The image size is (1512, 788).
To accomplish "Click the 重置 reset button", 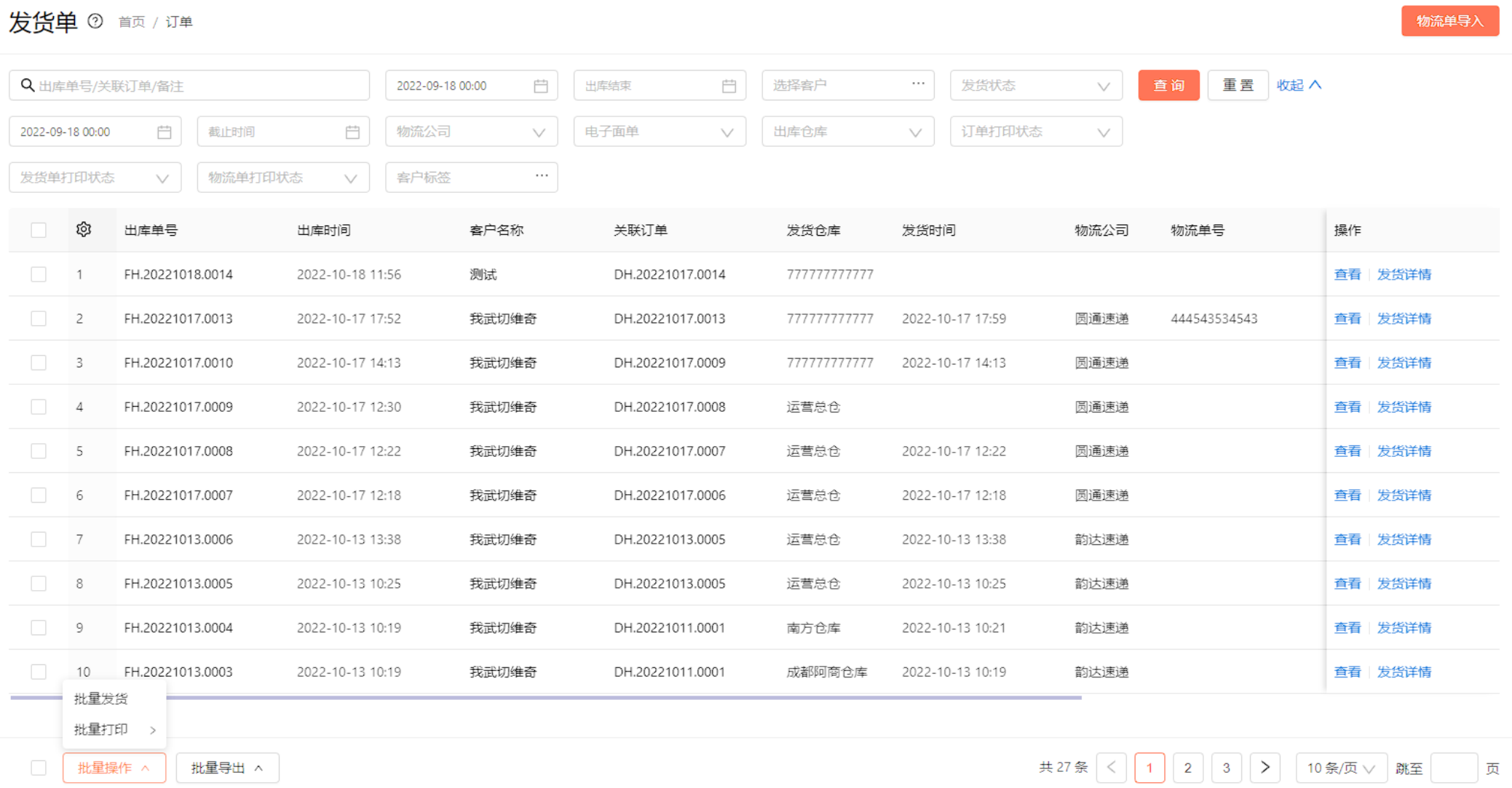I will click(1238, 85).
